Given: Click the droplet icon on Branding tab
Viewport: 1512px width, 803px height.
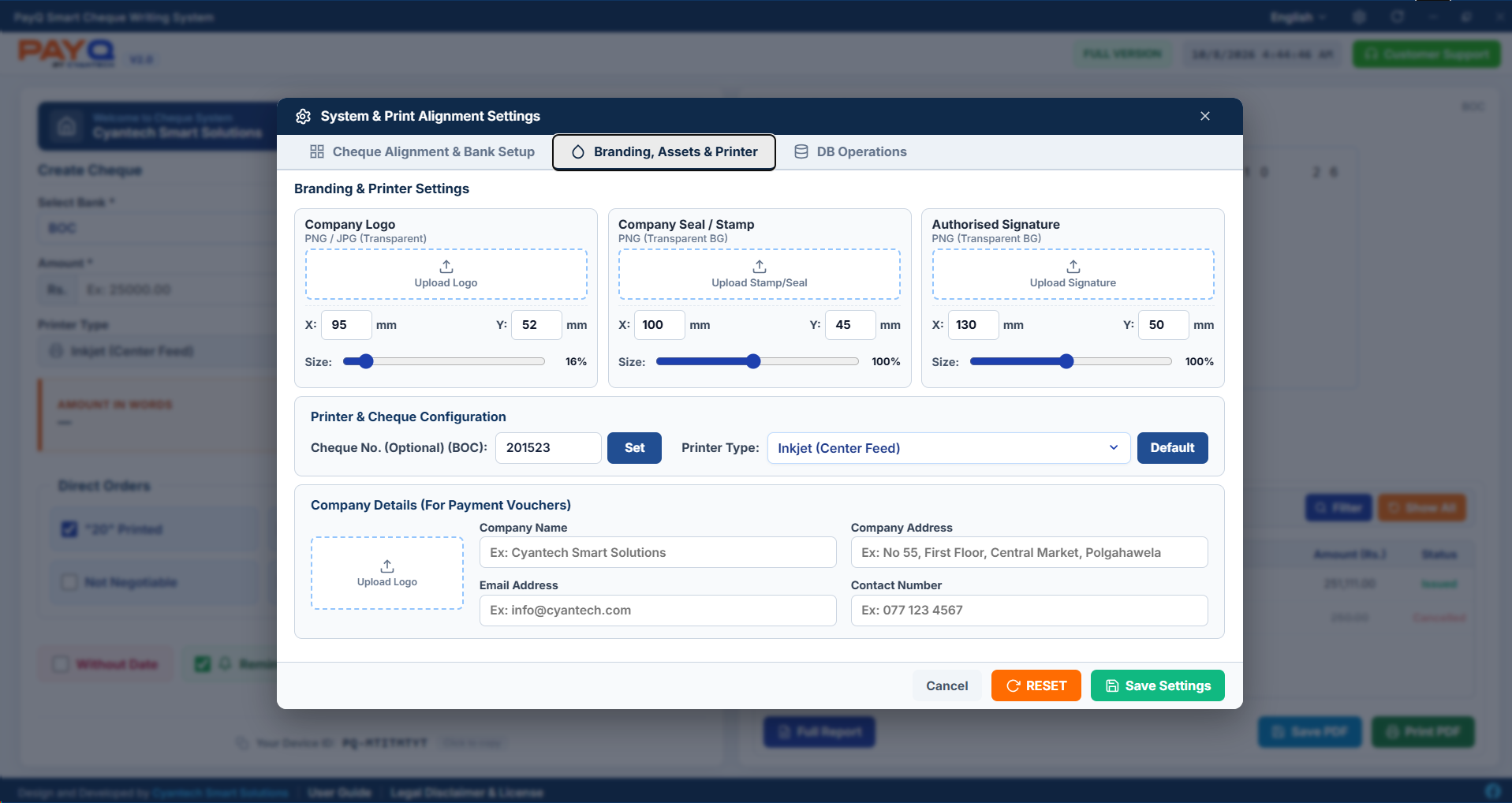Looking at the screenshot, I should pyautogui.click(x=578, y=152).
